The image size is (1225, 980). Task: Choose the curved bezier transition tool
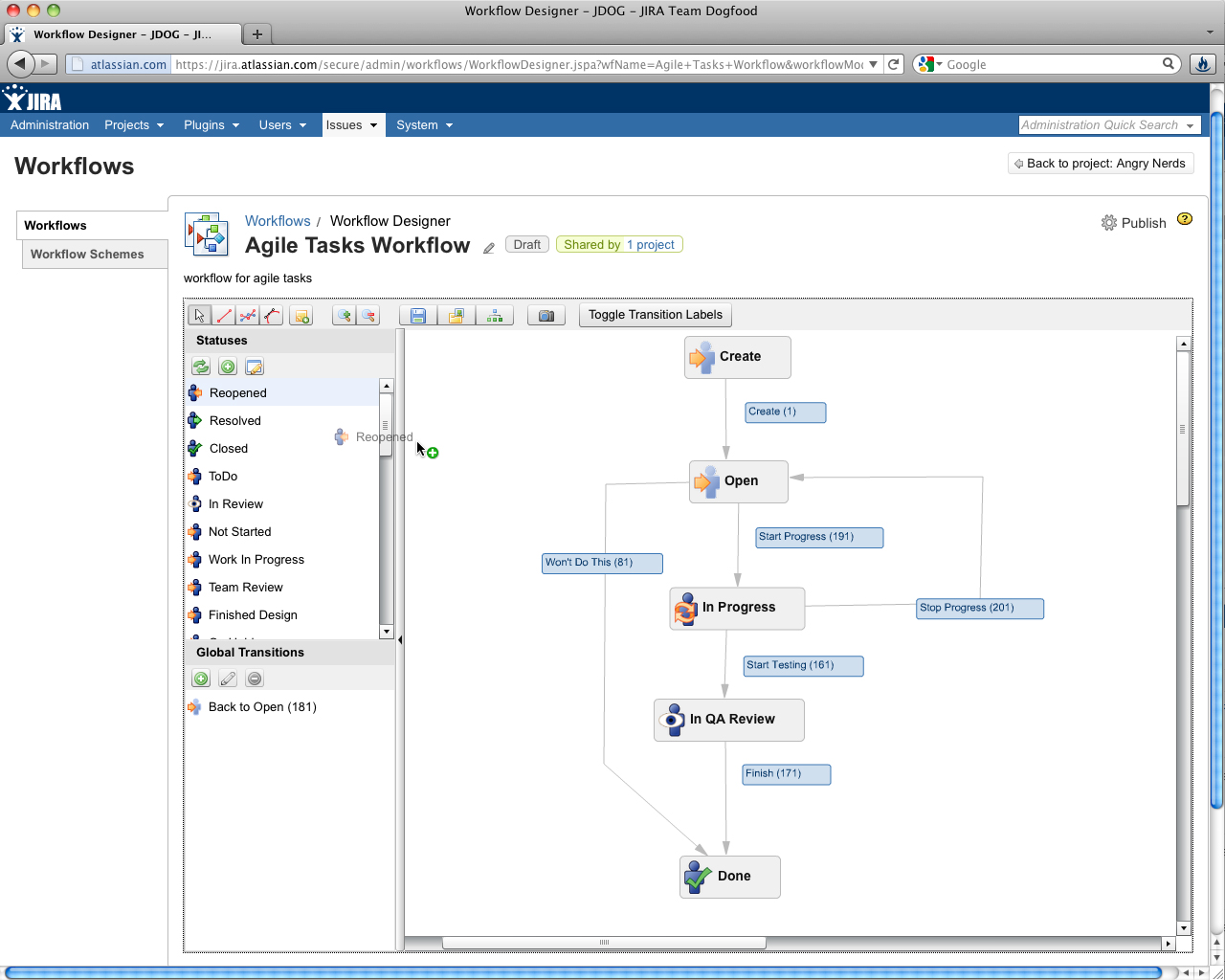273,315
